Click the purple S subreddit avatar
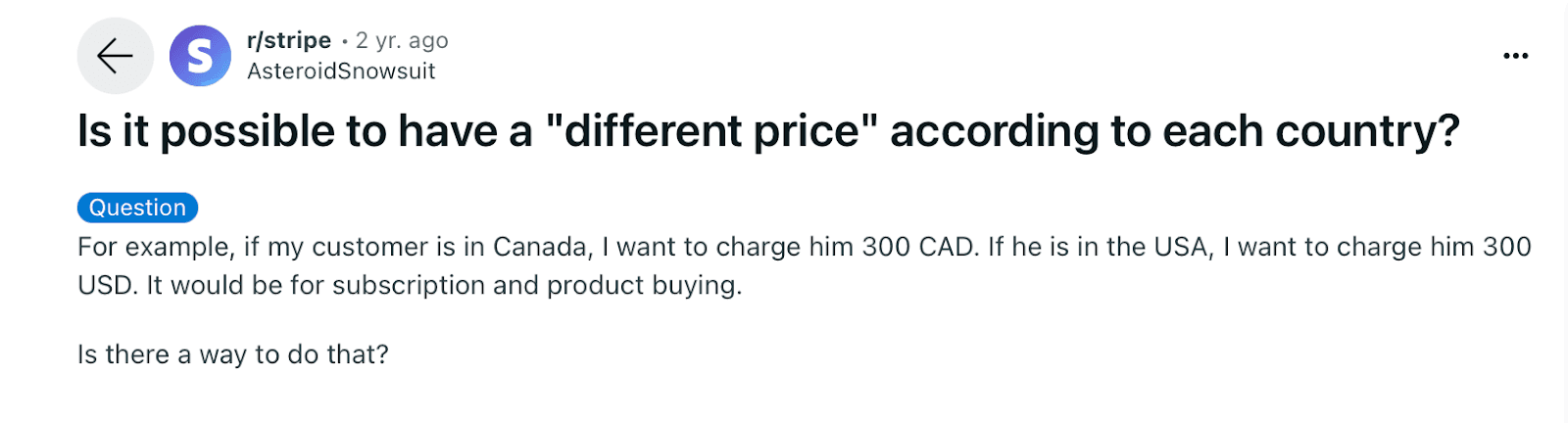 coord(200,56)
